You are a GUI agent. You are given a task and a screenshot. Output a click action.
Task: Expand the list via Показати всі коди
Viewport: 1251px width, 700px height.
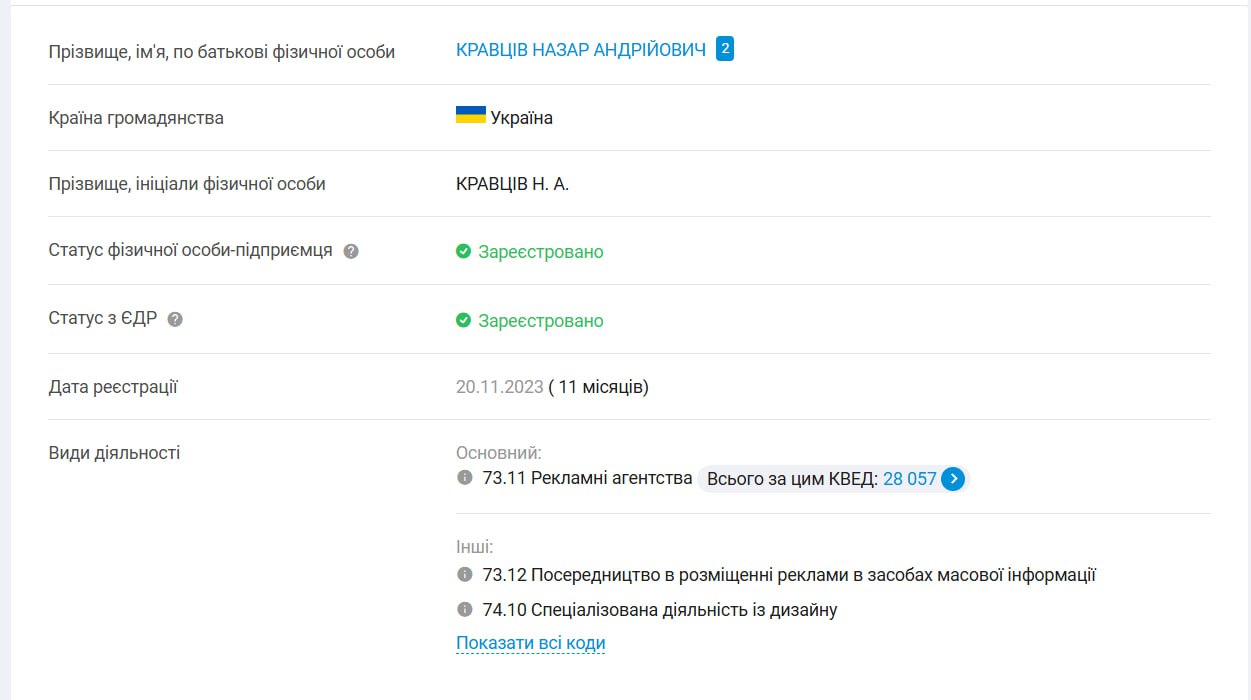pyautogui.click(x=531, y=643)
